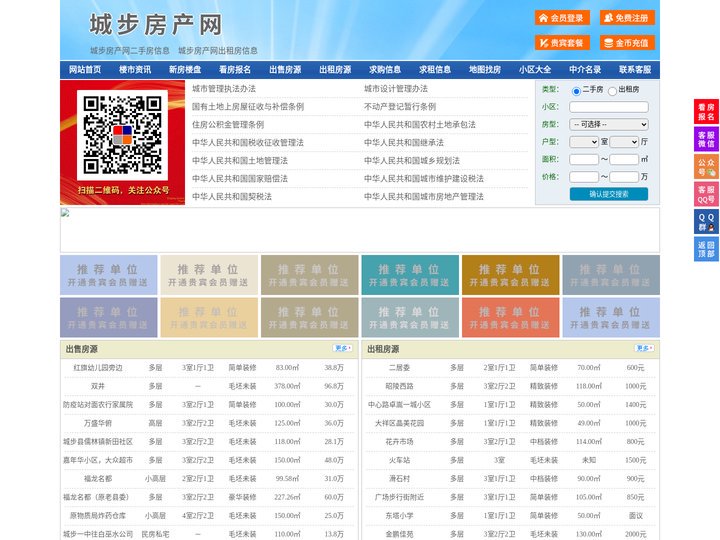Open rental listing 广场步行街附近
The image size is (720, 540).
[x=399, y=497]
